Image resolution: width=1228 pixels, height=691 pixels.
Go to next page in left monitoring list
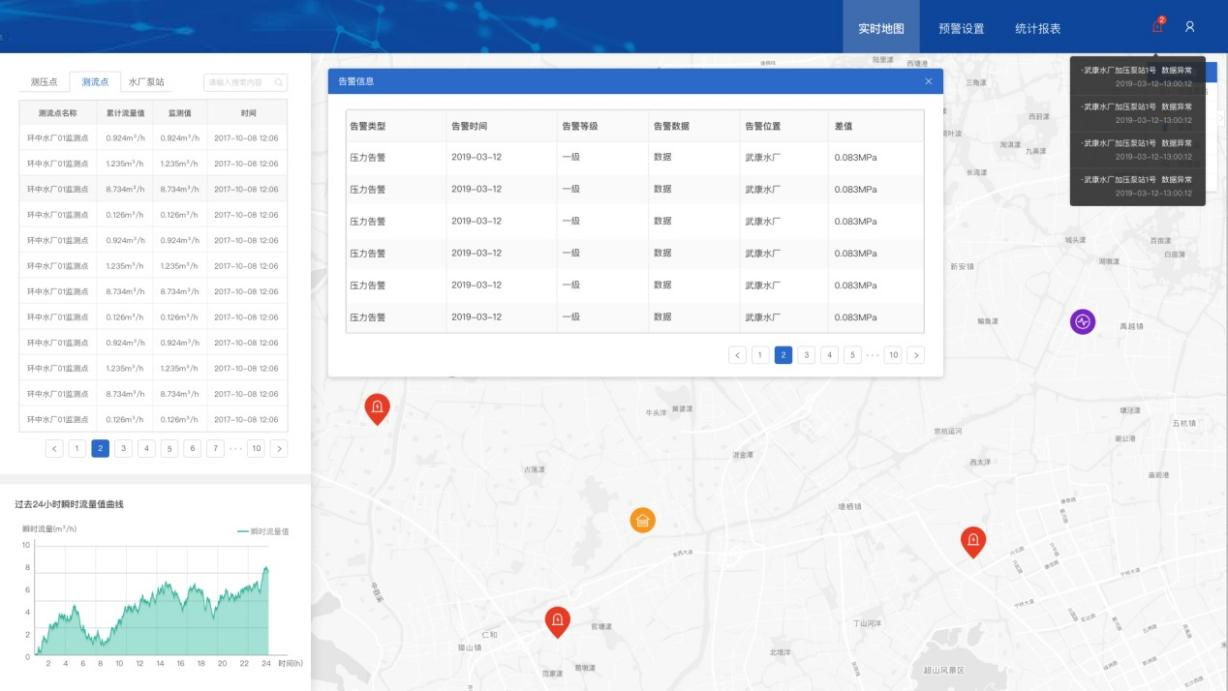279,449
